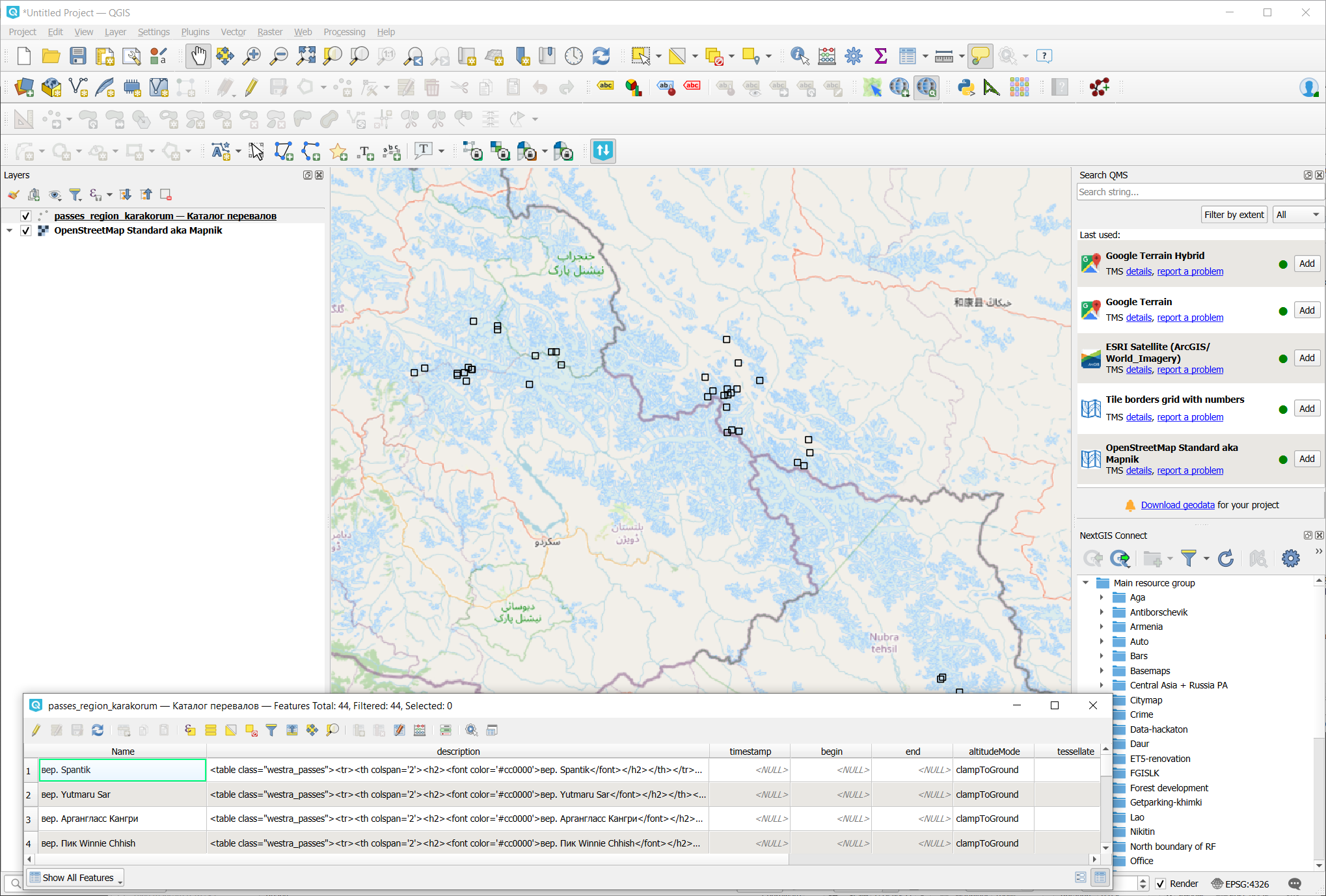
Task: Open Show All Features filter dropdown
Action: click(x=75, y=878)
